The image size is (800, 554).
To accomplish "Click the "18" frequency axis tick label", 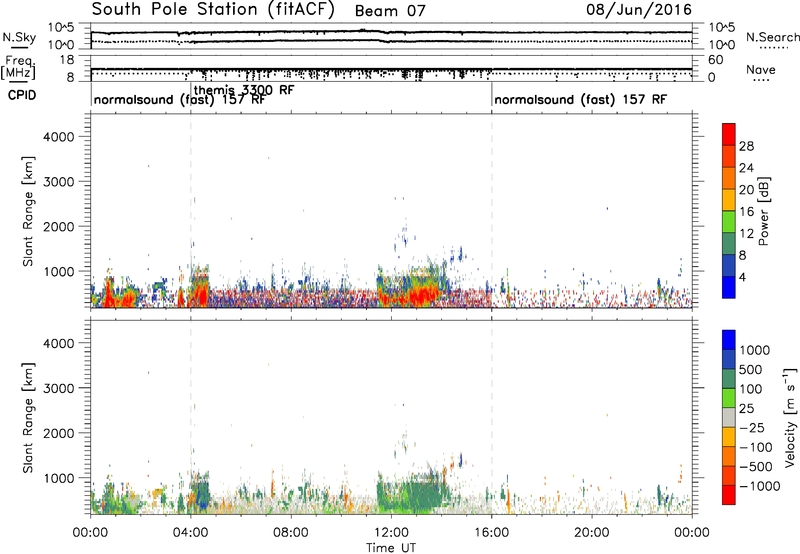I will (x=67, y=60).
